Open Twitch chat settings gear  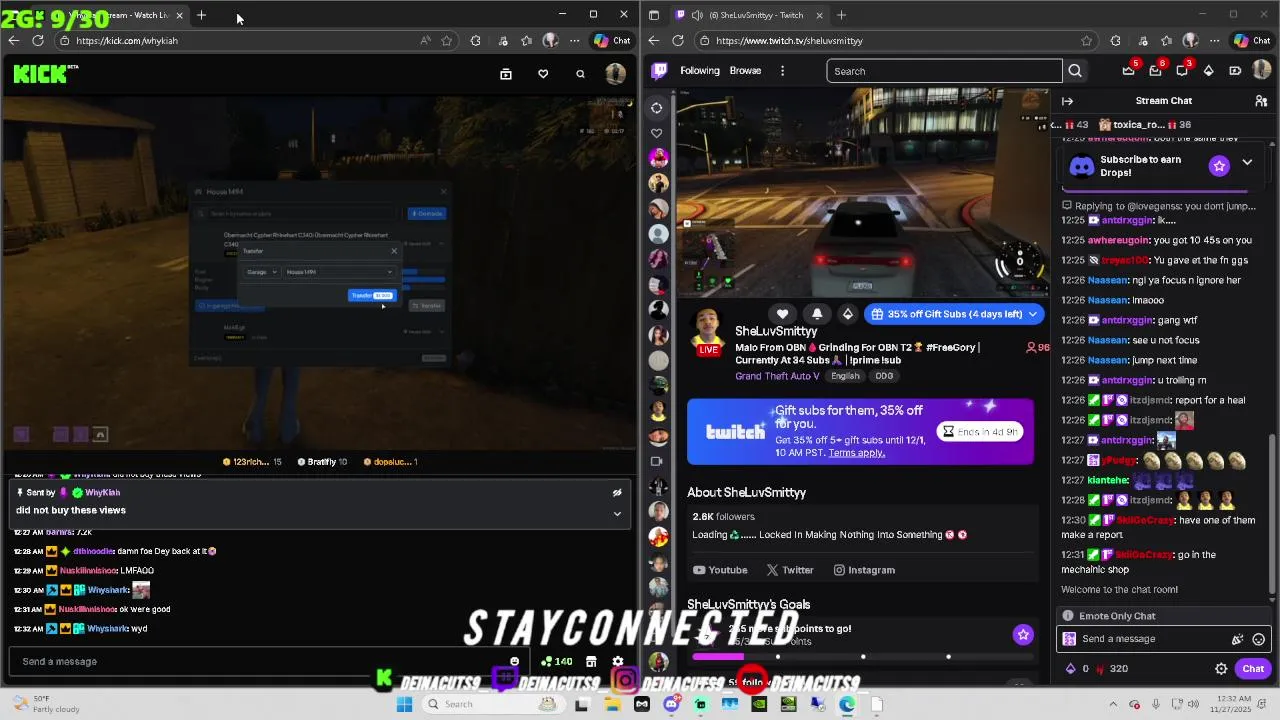pos(1221,669)
